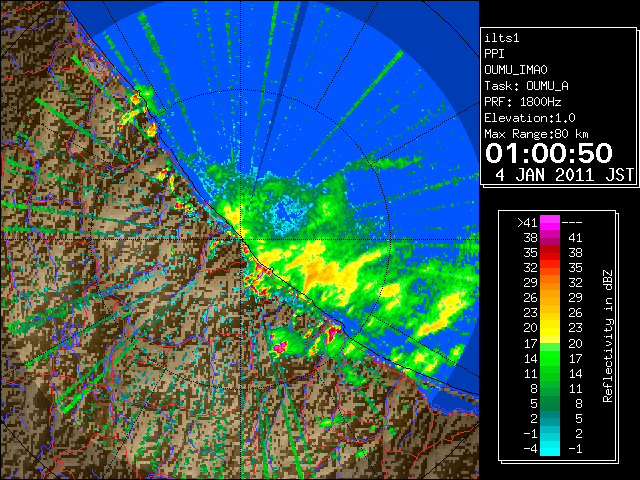Click the 'Reflectivity in dBZ' axis label
Viewport: 640px width, 480px height.
click(x=608, y=336)
